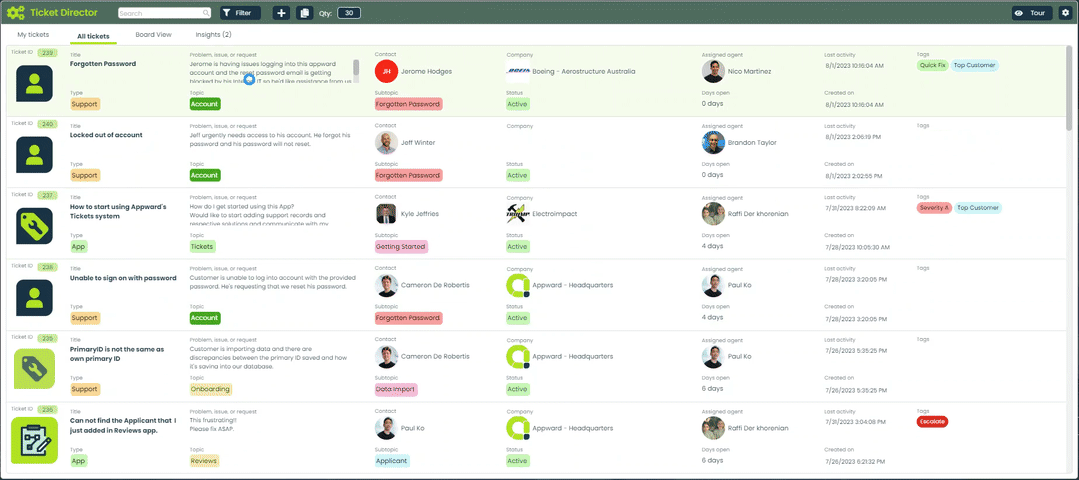Click the copy tickets icon in toolbar
Image resolution: width=1079 pixels, height=480 pixels.
pyautogui.click(x=304, y=13)
